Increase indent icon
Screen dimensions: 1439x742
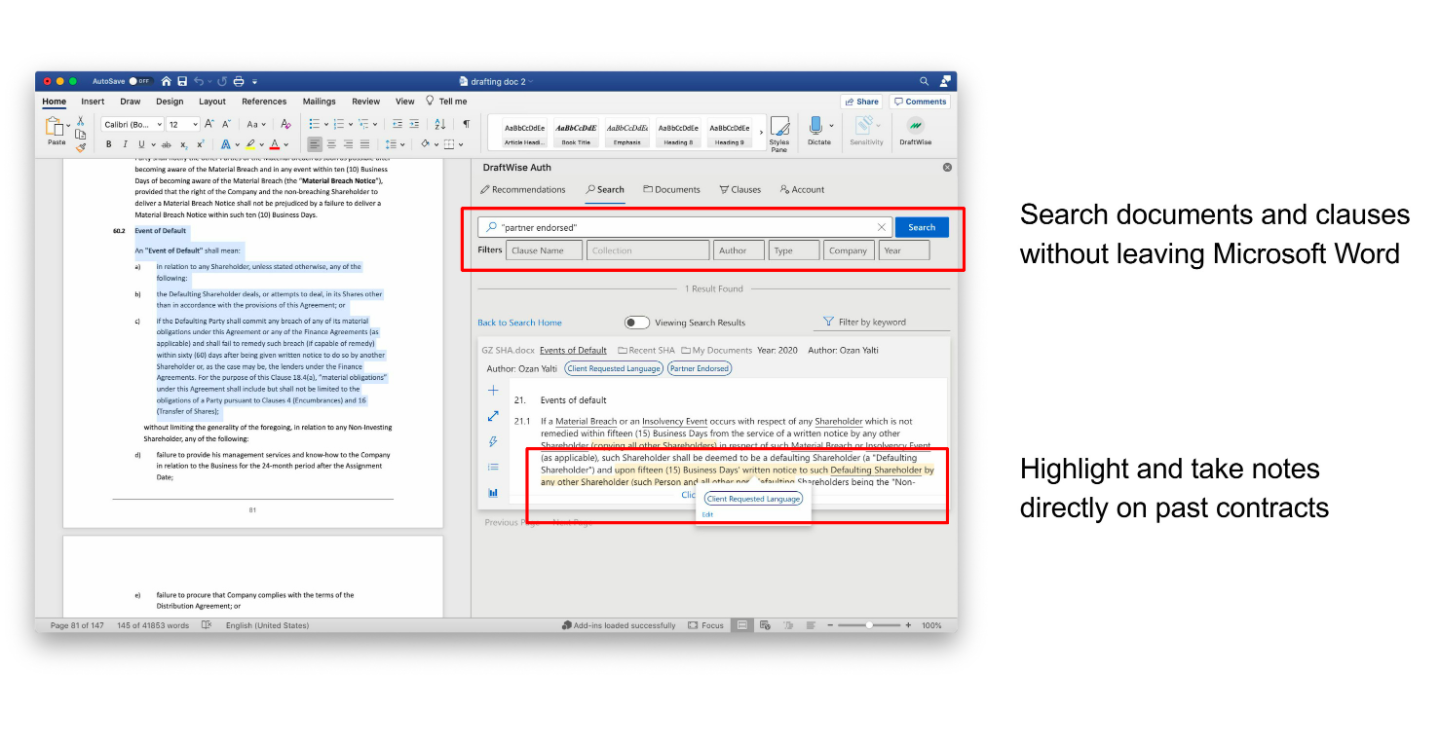click(x=414, y=124)
